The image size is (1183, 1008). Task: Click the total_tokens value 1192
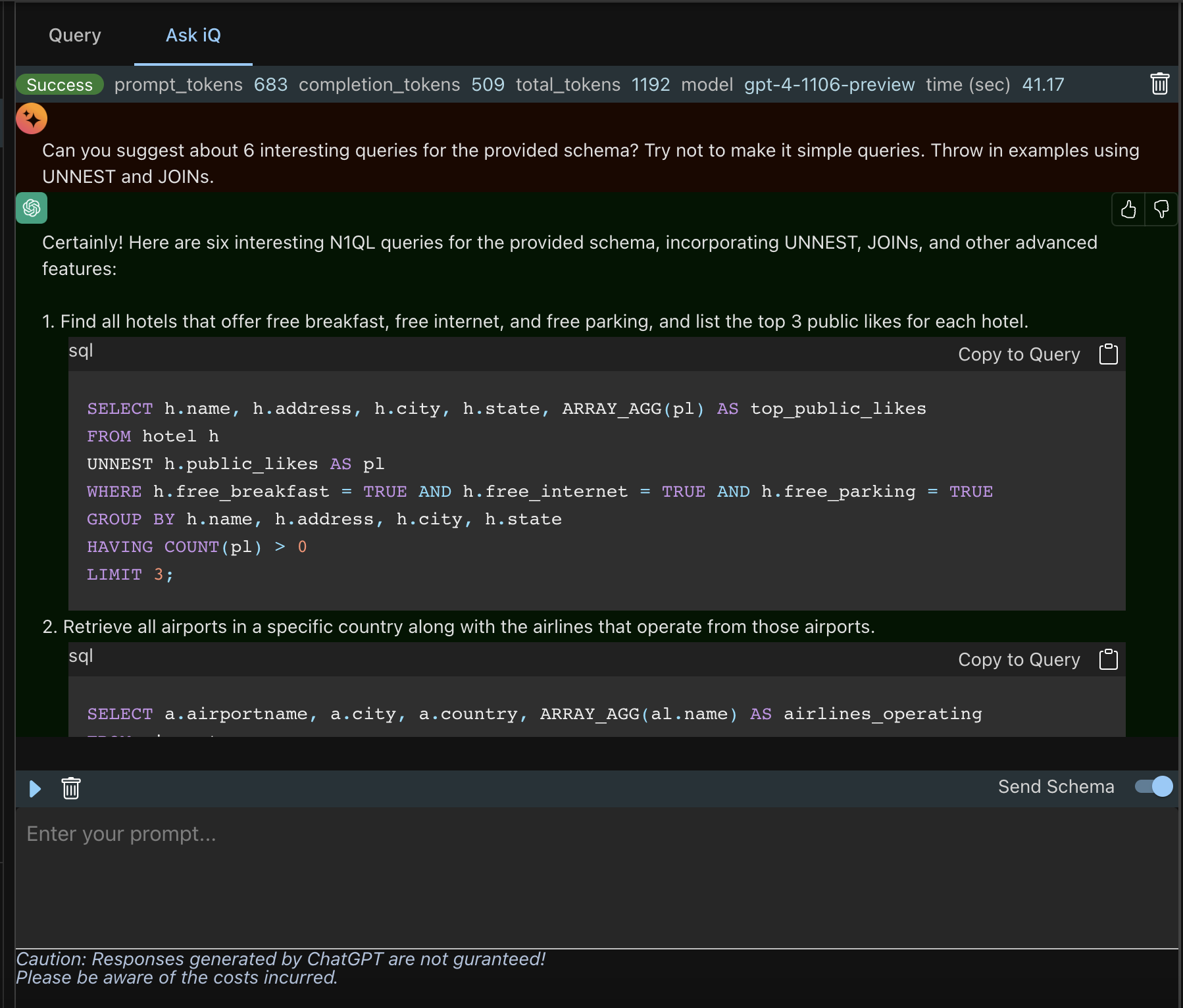(651, 85)
